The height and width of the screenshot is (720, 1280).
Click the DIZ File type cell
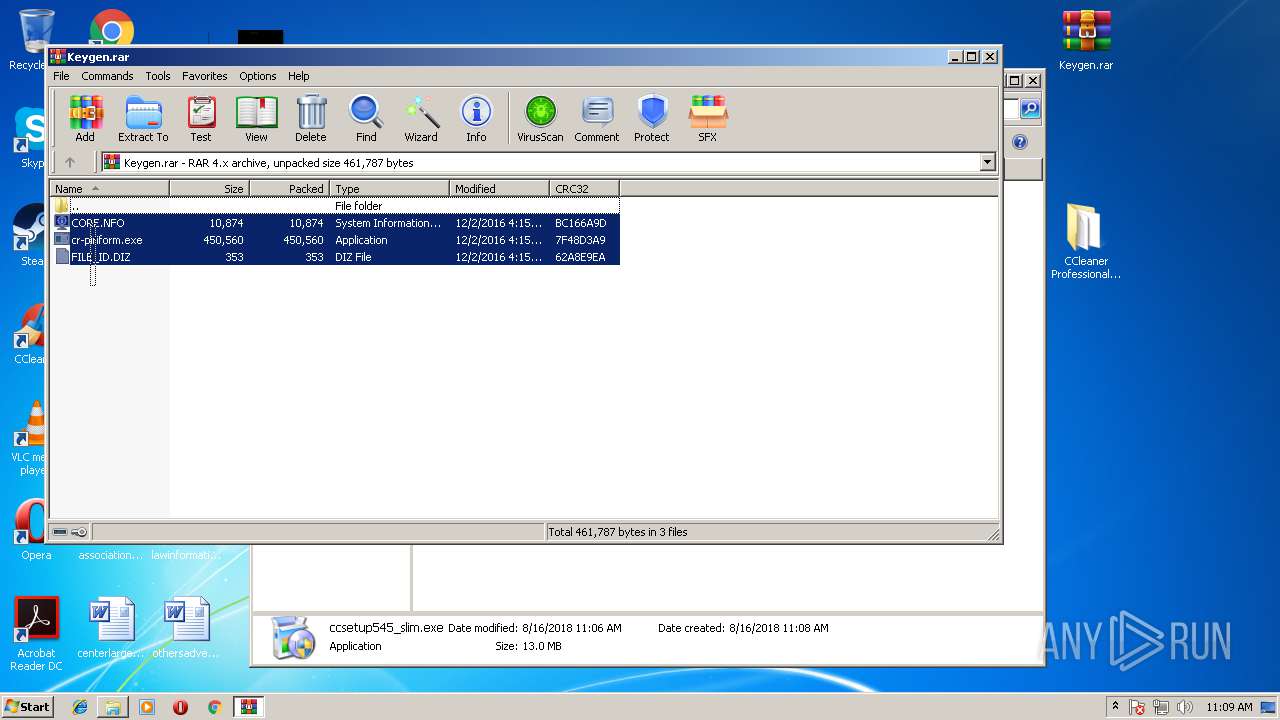353,257
